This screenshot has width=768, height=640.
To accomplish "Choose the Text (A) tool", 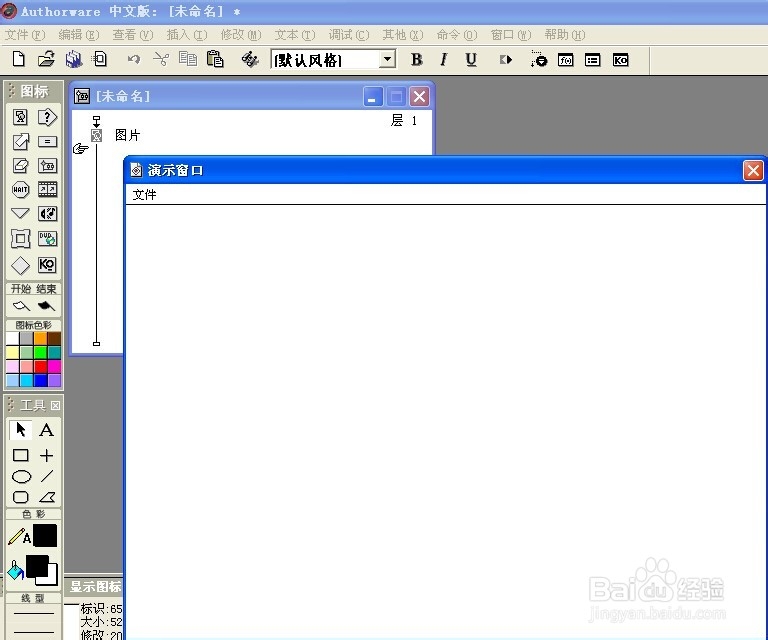I will click(47, 429).
